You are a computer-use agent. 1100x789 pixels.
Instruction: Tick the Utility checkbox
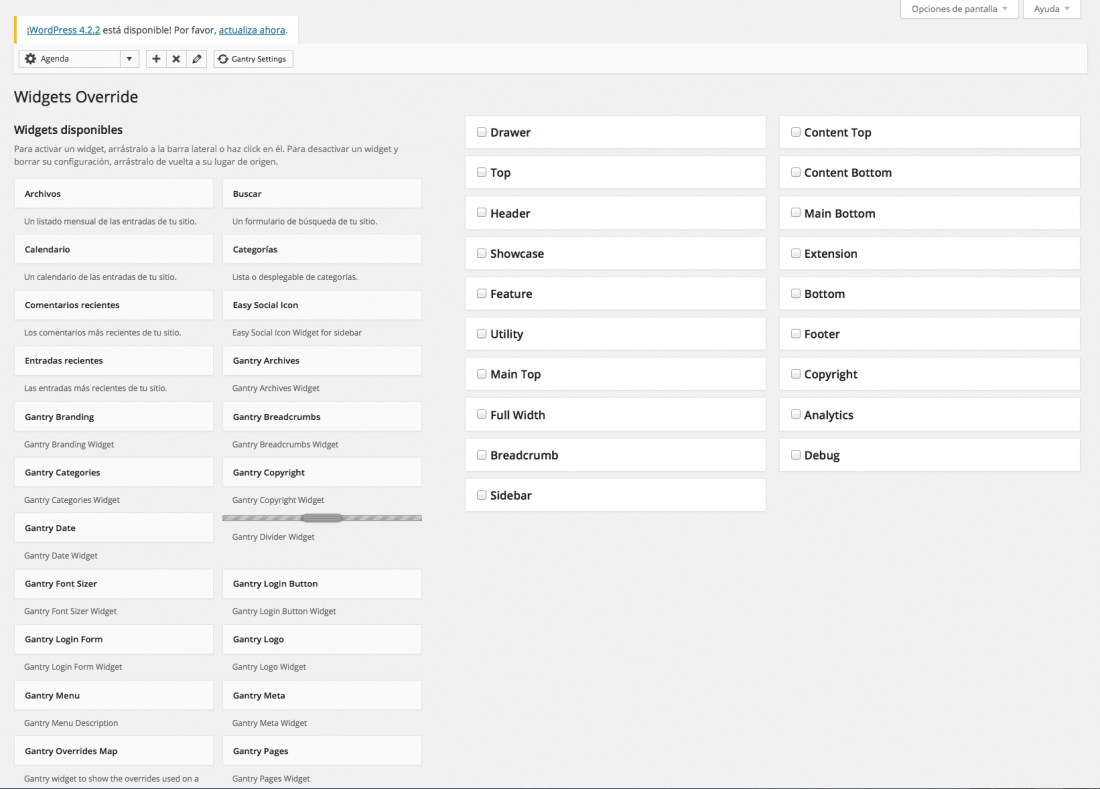(482, 334)
